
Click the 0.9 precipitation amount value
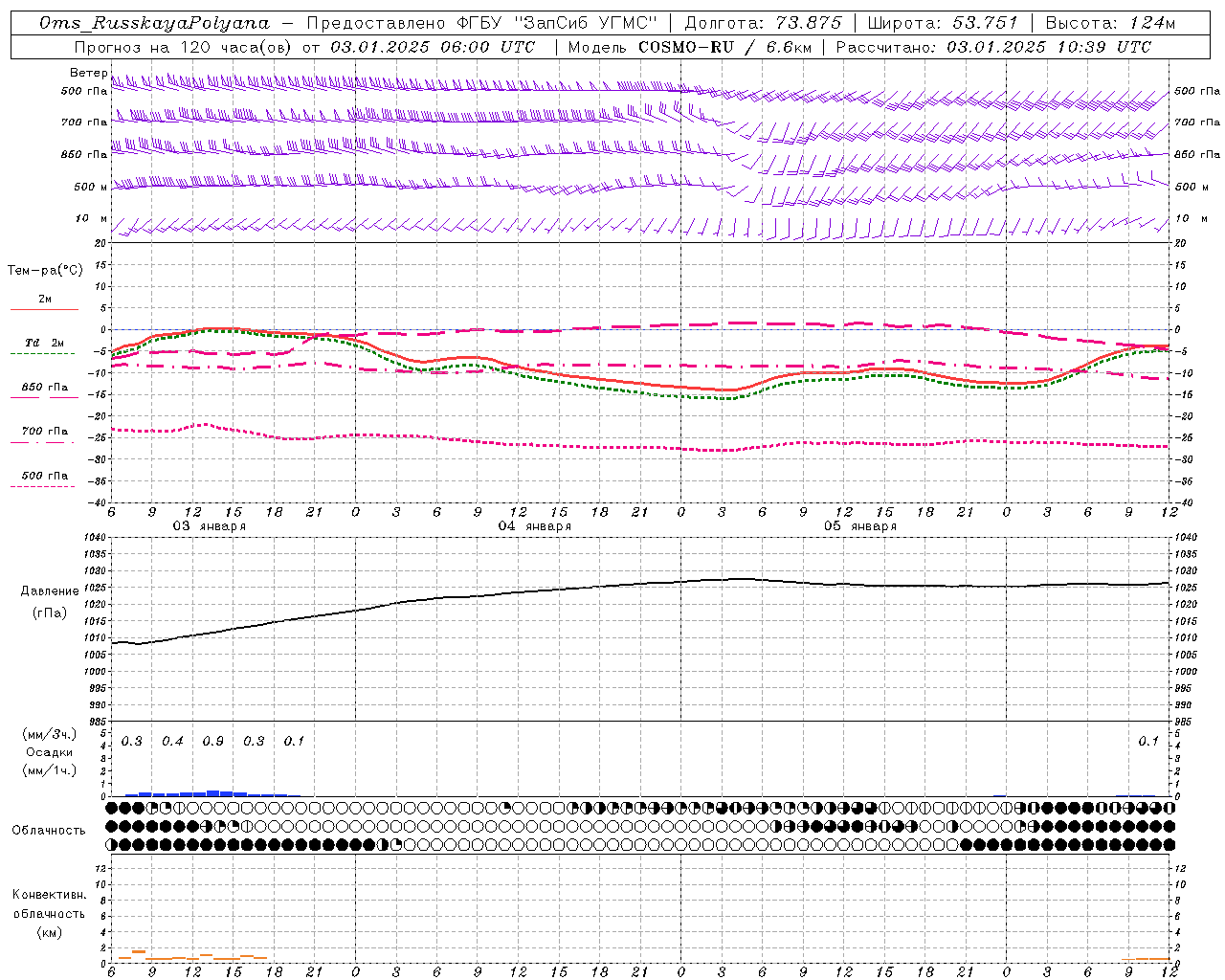[x=213, y=742]
